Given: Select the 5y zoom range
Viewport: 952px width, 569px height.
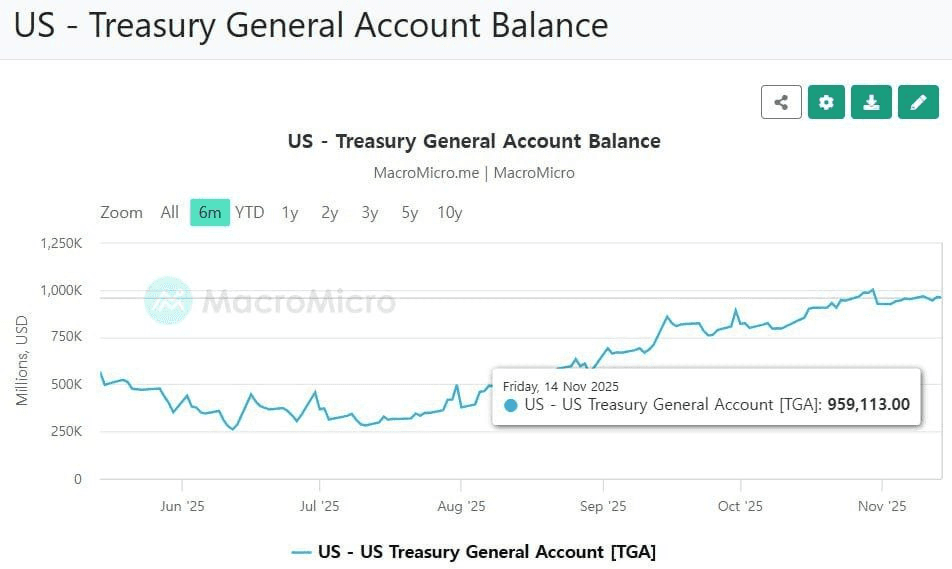Looking at the screenshot, I should point(410,212).
